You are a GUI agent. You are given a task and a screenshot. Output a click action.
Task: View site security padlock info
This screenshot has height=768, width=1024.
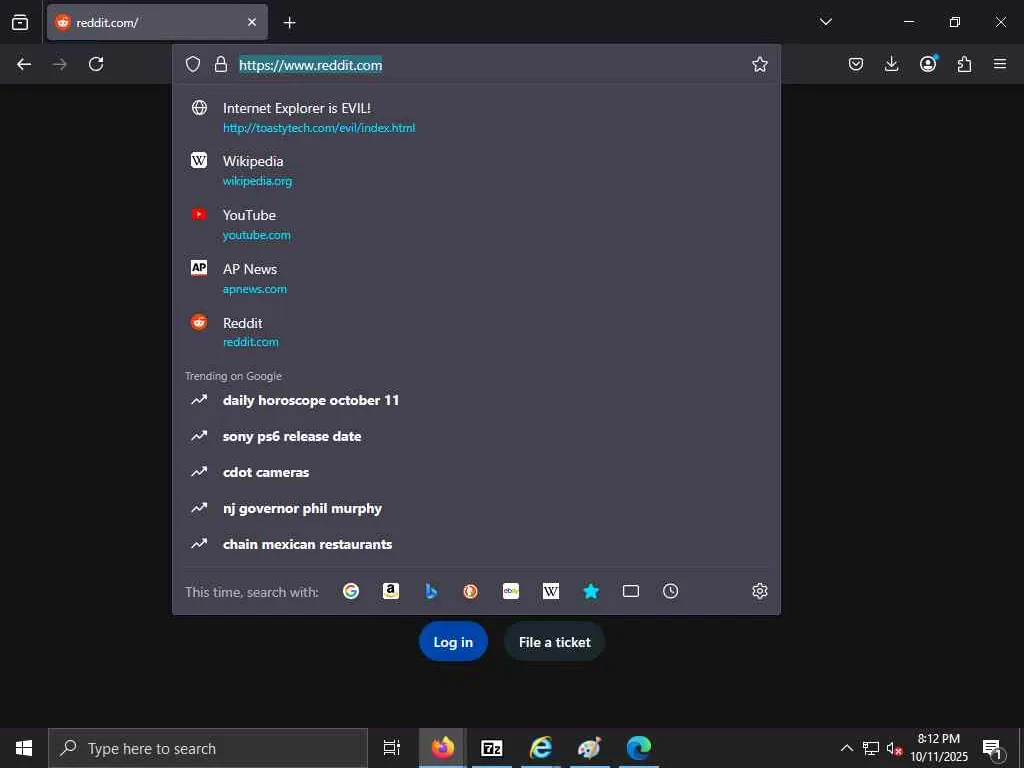[221, 64]
